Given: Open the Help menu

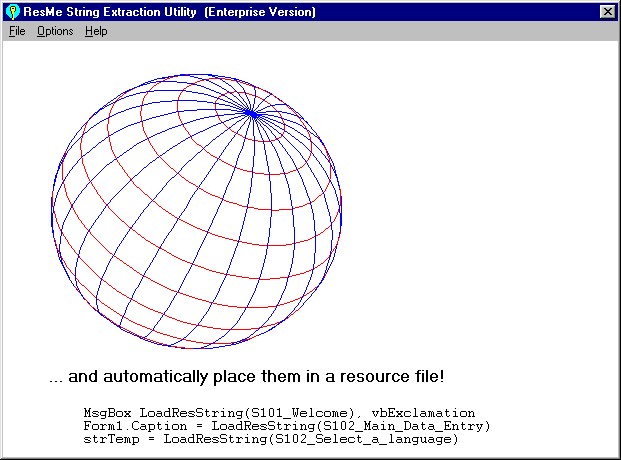Looking at the screenshot, I should [96, 31].
